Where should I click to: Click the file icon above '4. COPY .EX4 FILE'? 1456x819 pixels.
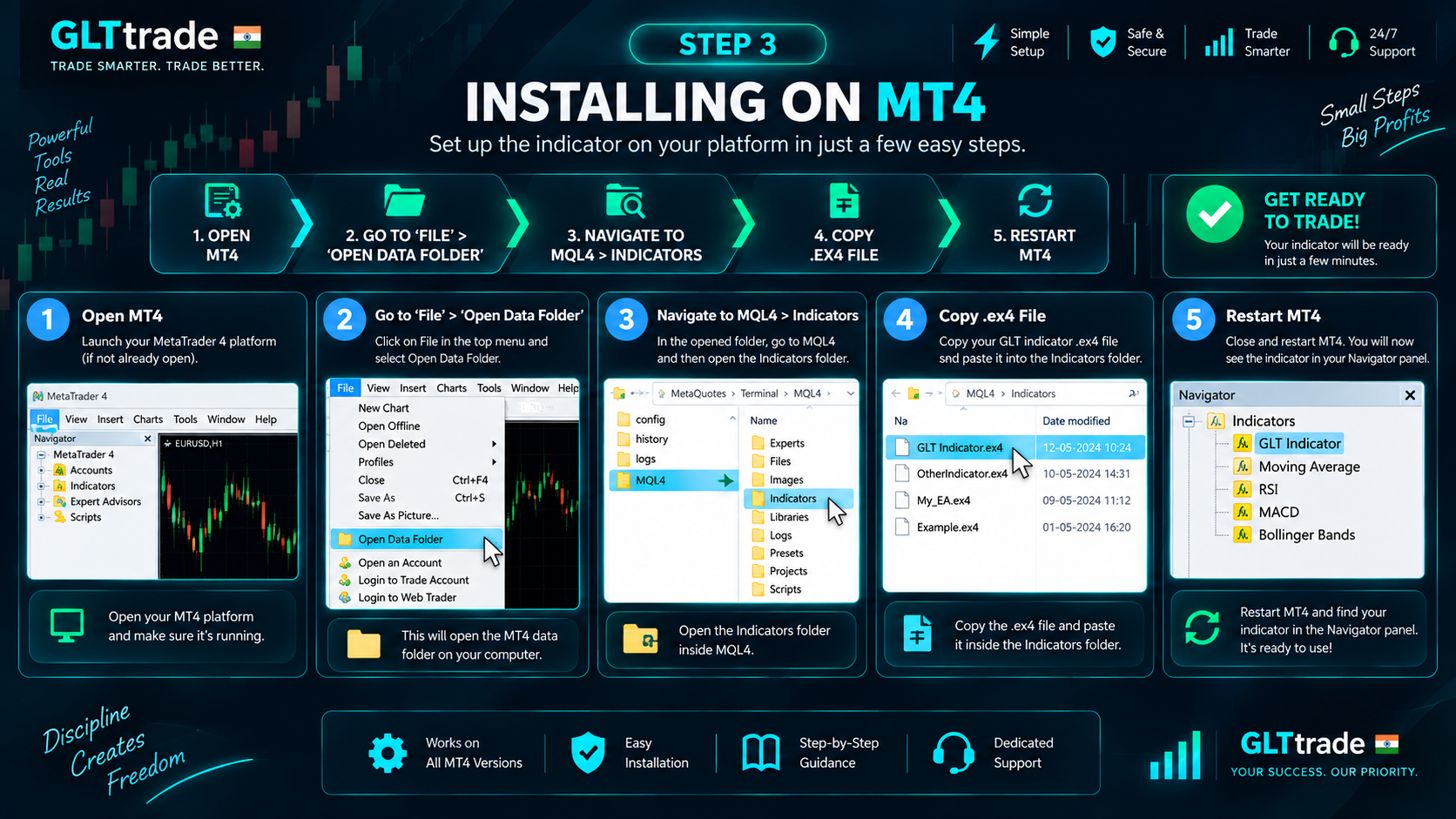[843, 200]
